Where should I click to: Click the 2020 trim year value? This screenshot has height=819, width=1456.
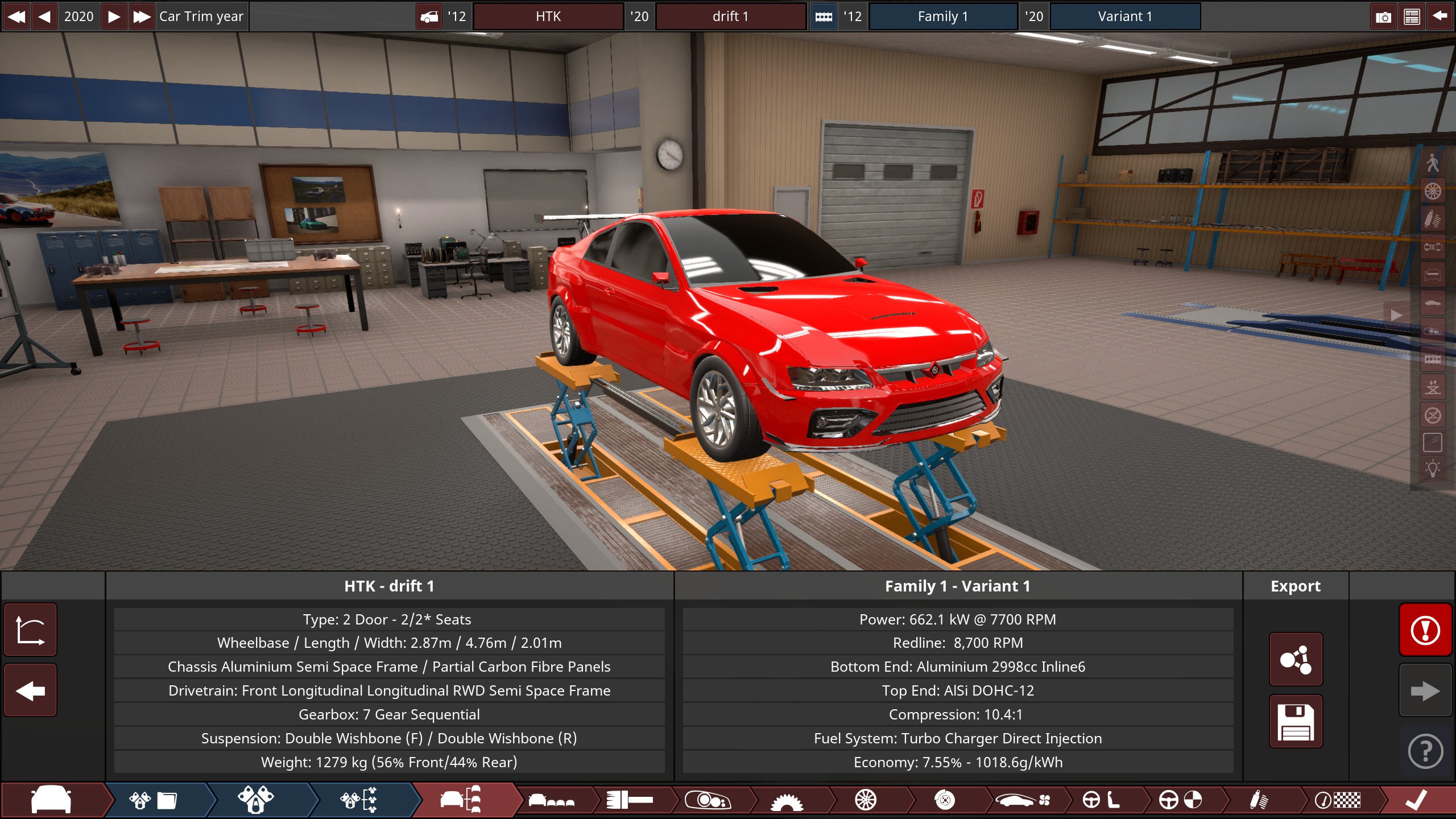click(78, 16)
